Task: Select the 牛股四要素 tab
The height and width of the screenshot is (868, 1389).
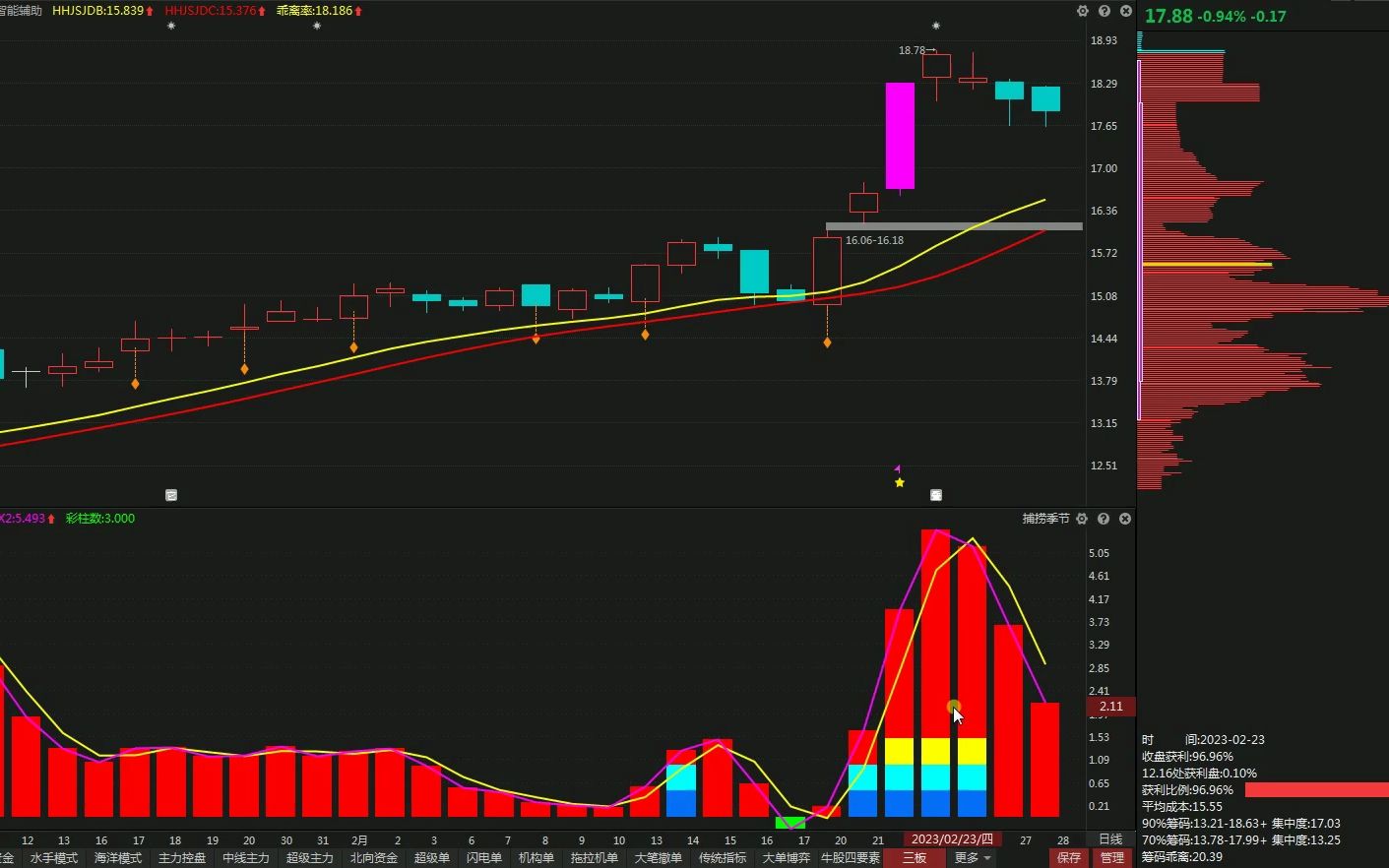Action: click(851, 858)
